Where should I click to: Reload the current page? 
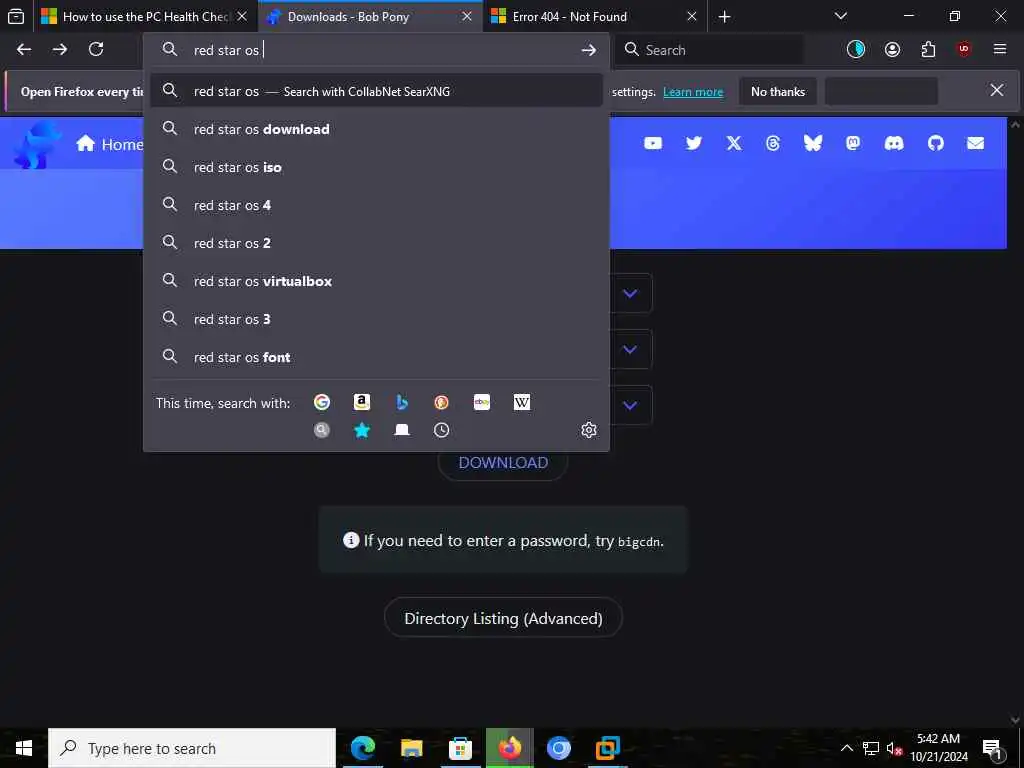pyautogui.click(x=96, y=49)
